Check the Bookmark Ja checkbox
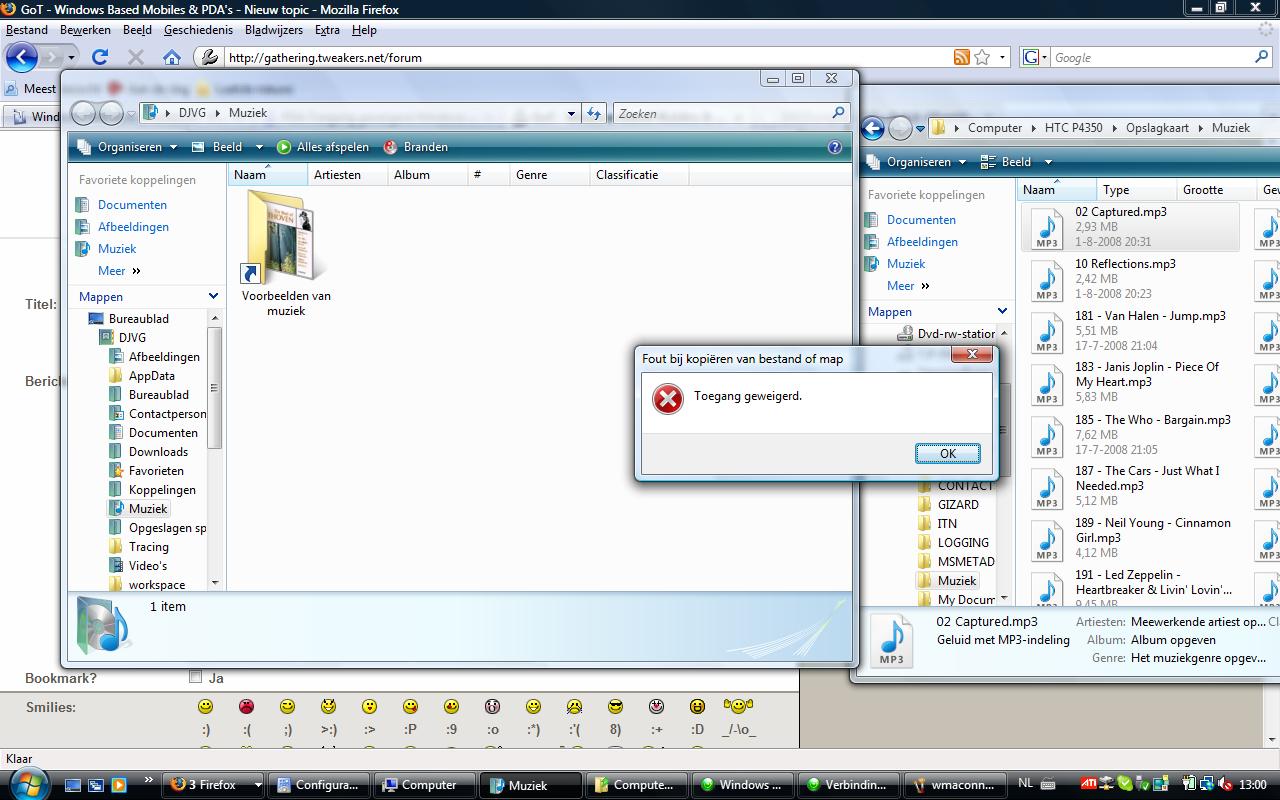This screenshot has width=1280, height=800. [196, 677]
